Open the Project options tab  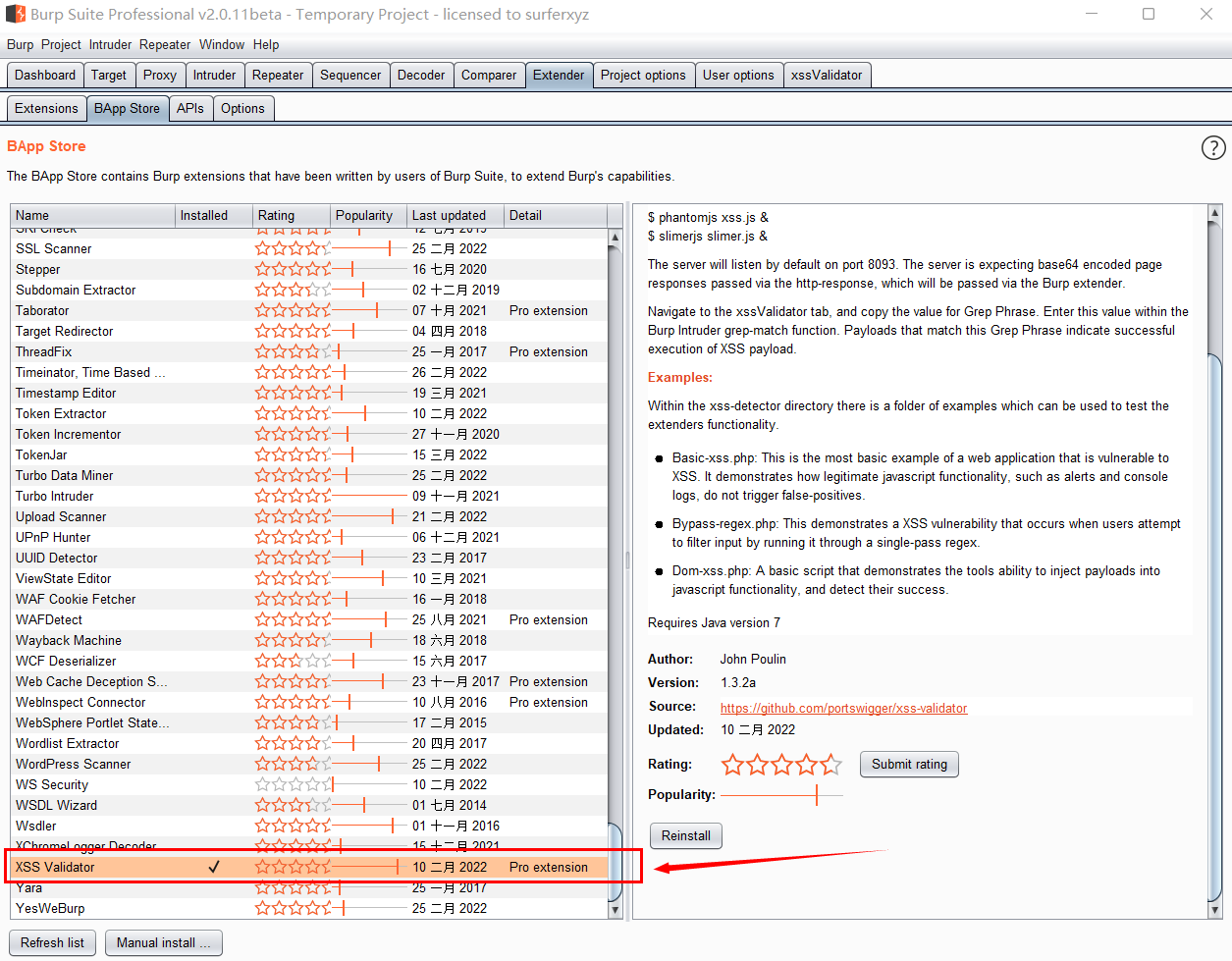[x=643, y=75]
